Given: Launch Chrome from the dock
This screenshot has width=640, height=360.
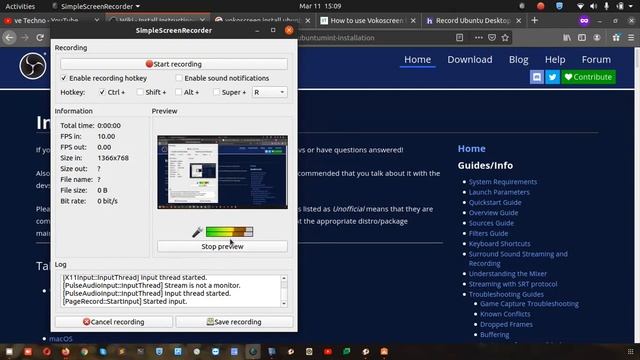Looking at the screenshot, I should tap(84, 351).
